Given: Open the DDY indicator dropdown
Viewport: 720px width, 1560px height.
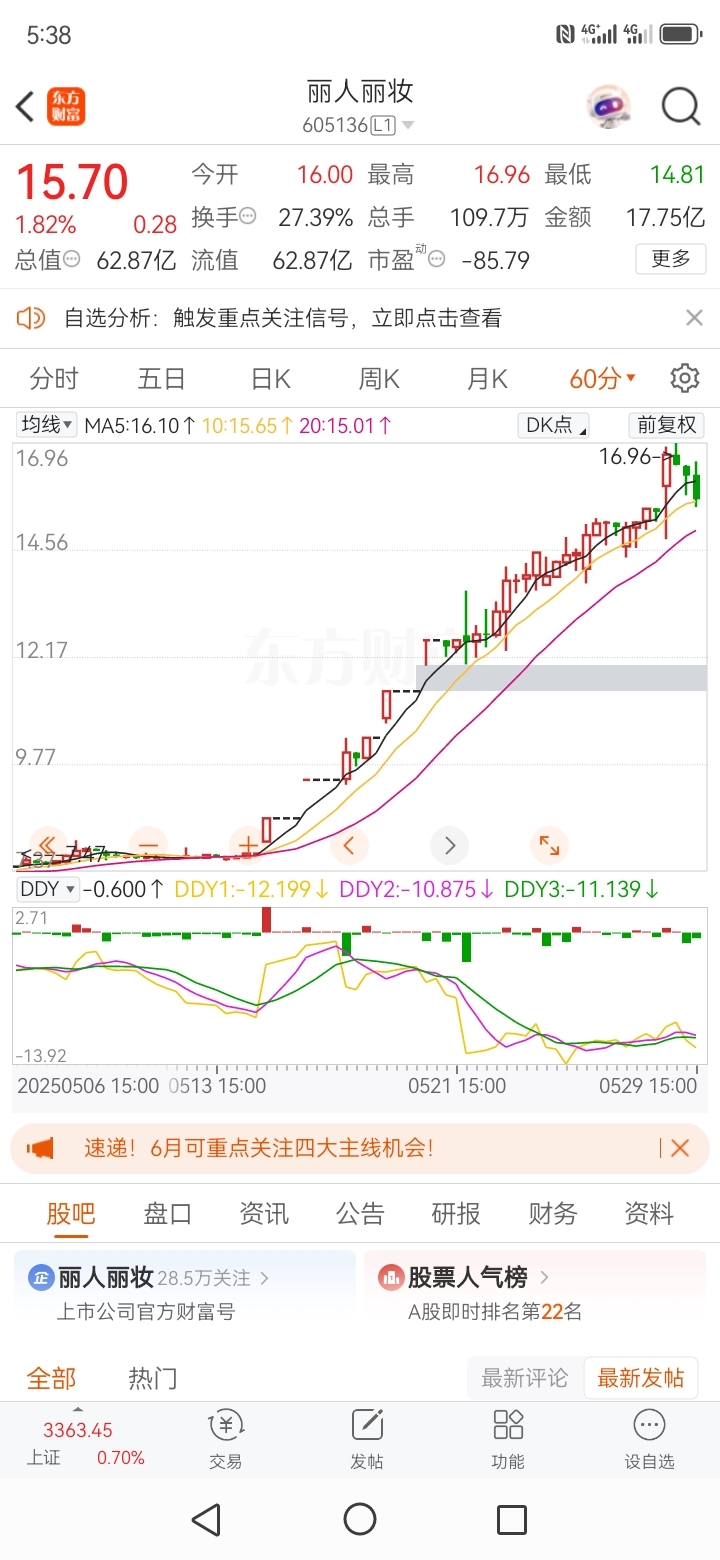Looking at the screenshot, I should pyautogui.click(x=48, y=889).
